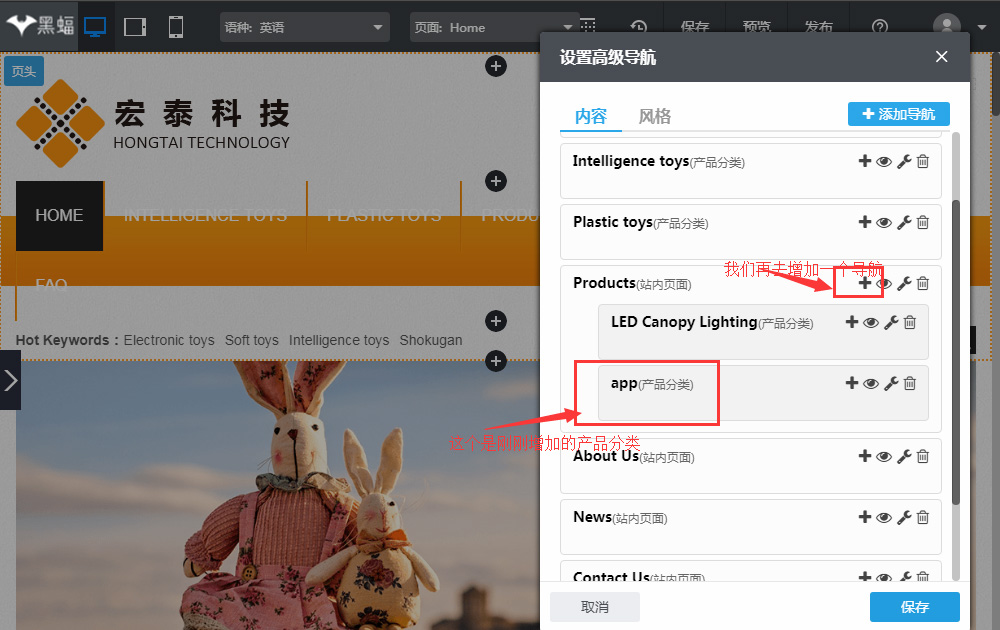Open wrench settings for LED Canopy Lighting
Screen dimensions: 1000x630
(891, 322)
